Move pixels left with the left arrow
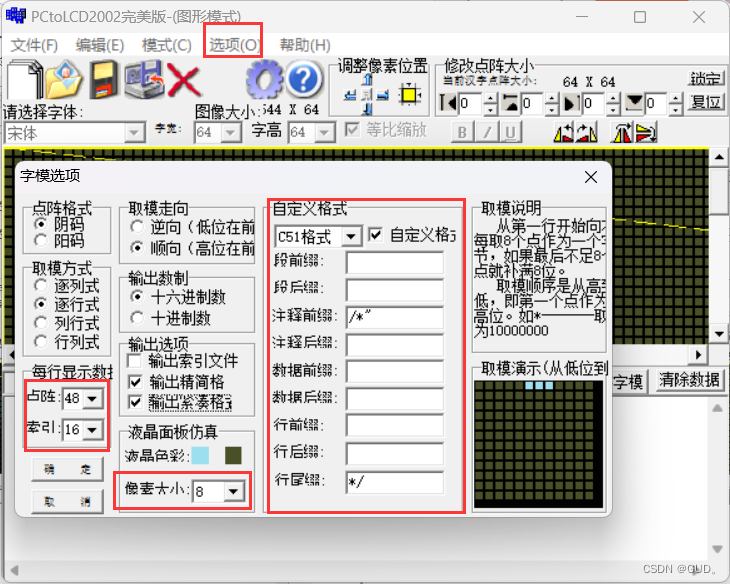The image size is (730, 584). 351,95
